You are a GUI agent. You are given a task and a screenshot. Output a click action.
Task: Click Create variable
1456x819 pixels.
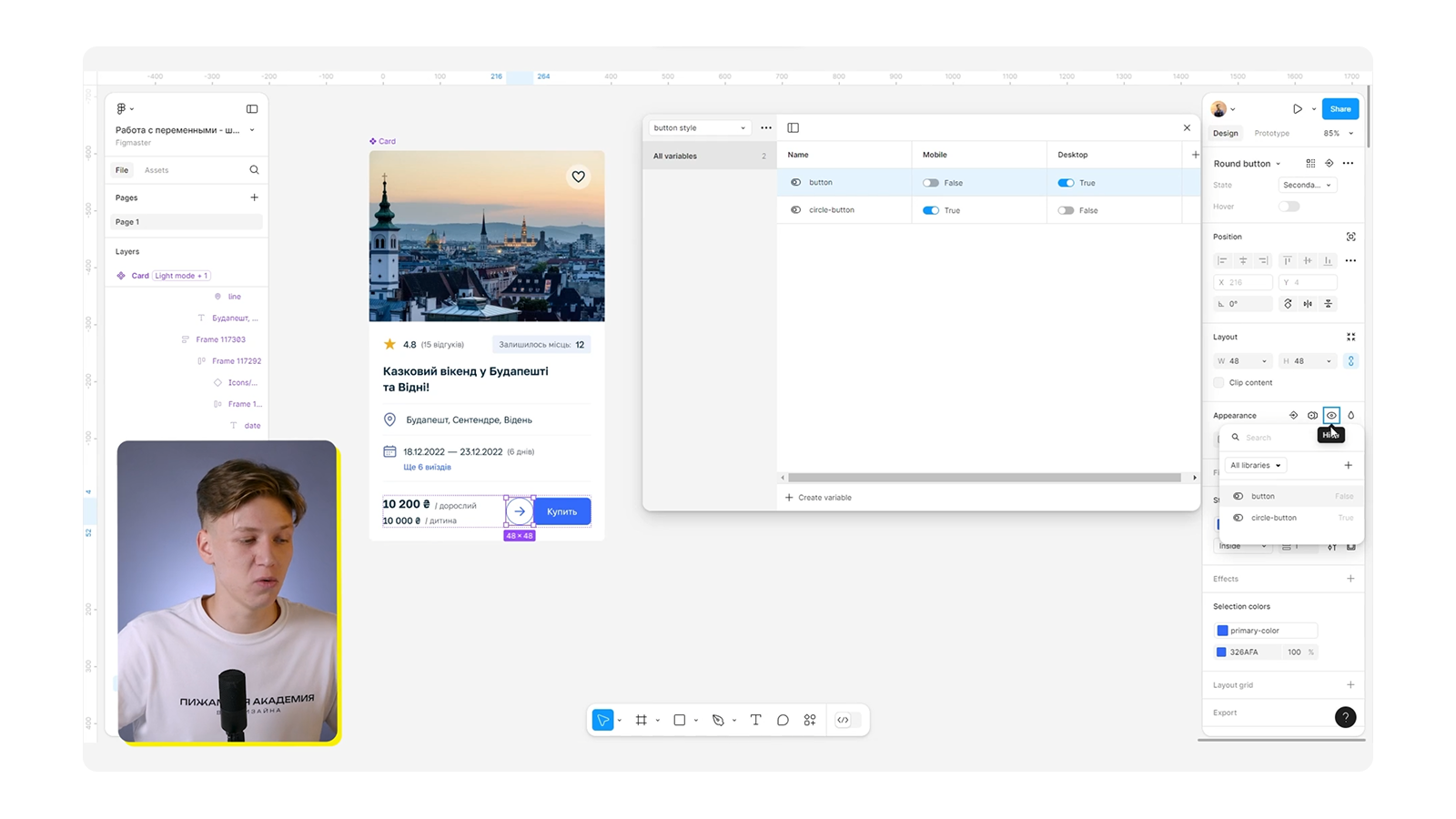pyautogui.click(x=819, y=498)
